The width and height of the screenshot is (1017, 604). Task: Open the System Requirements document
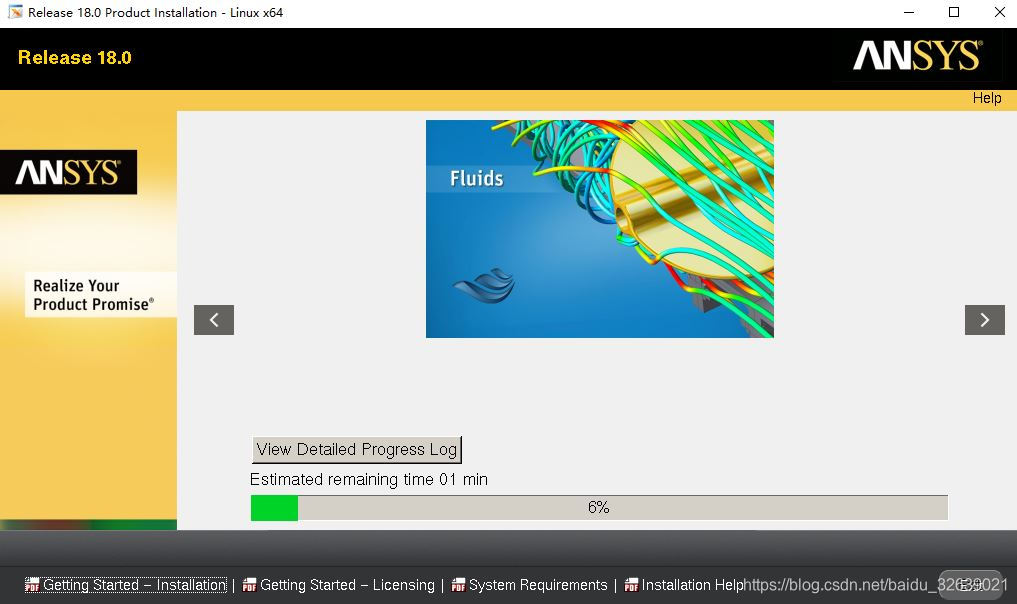[x=538, y=585]
